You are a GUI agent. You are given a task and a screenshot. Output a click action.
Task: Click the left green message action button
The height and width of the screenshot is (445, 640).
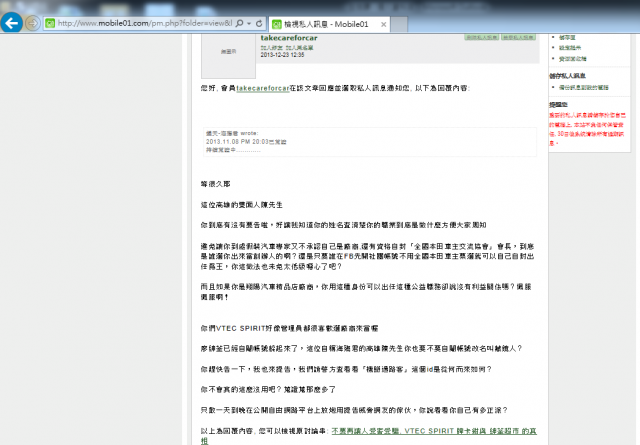pyautogui.click(x=482, y=37)
